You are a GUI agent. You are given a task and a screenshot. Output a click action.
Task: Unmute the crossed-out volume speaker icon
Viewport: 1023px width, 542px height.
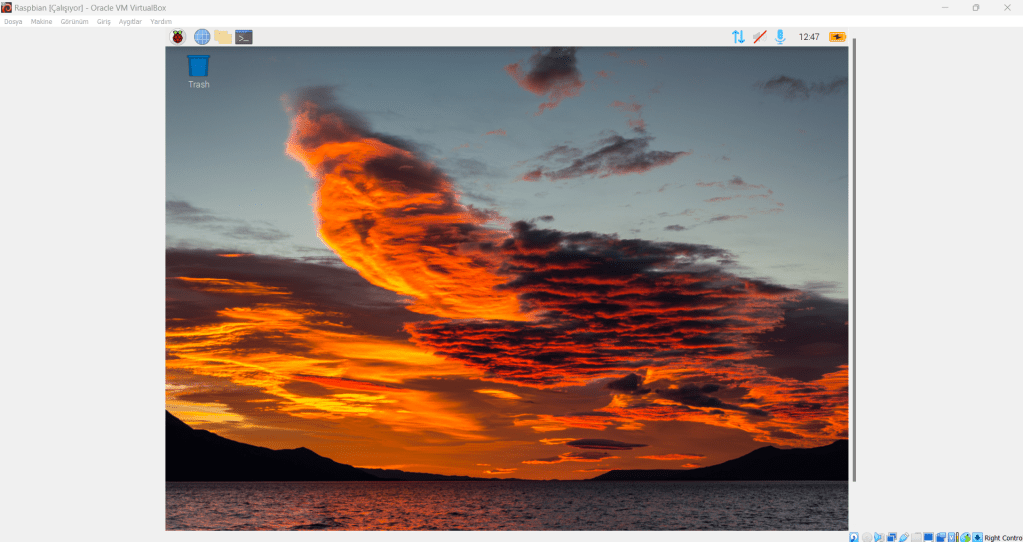pos(759,37)
